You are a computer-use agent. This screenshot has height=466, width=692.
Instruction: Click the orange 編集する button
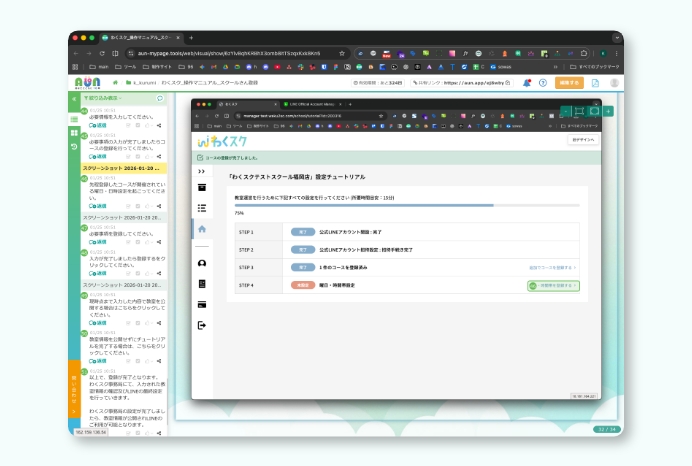click(569, 83)
